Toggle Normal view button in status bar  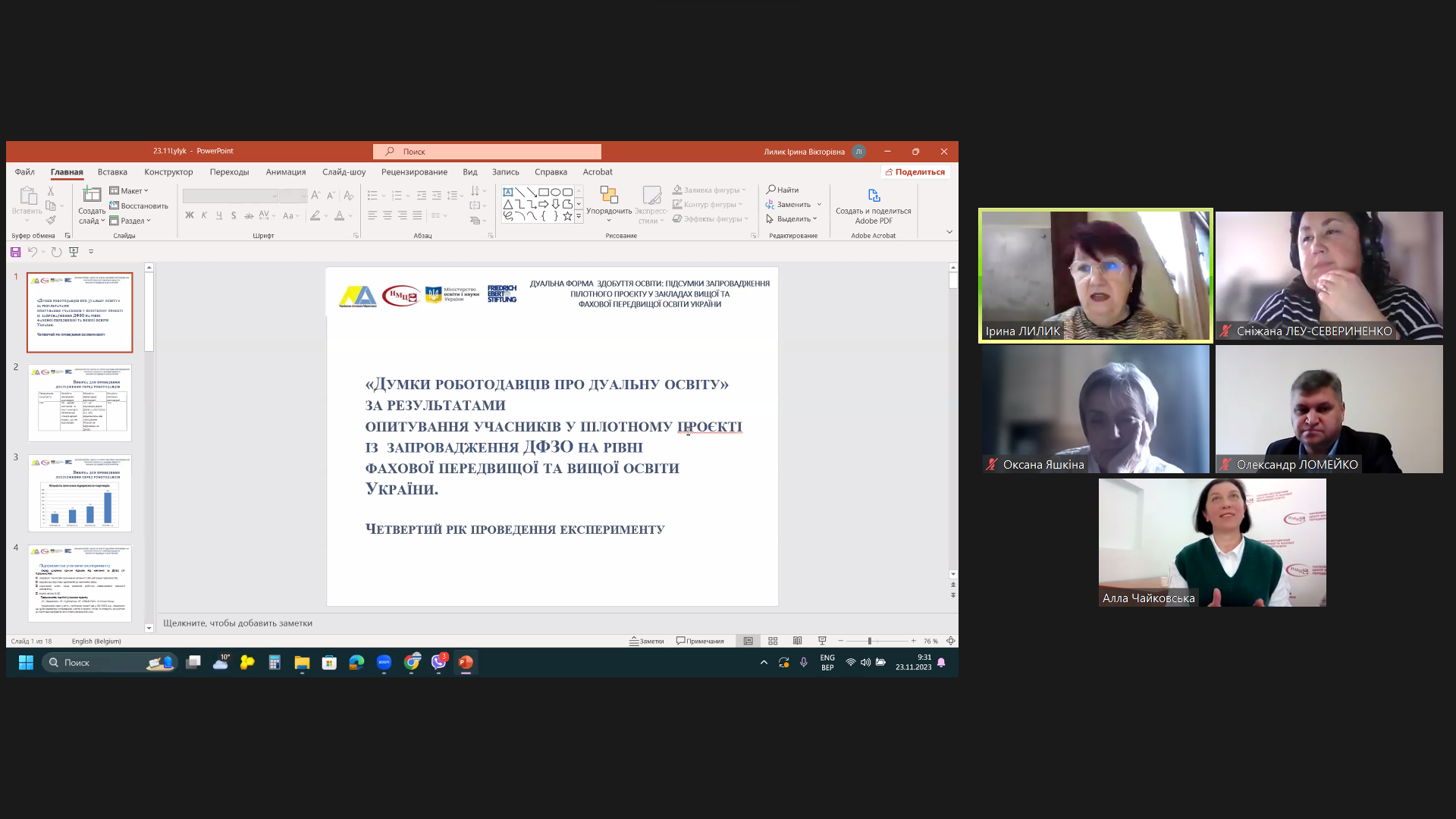tap(748, 641)
